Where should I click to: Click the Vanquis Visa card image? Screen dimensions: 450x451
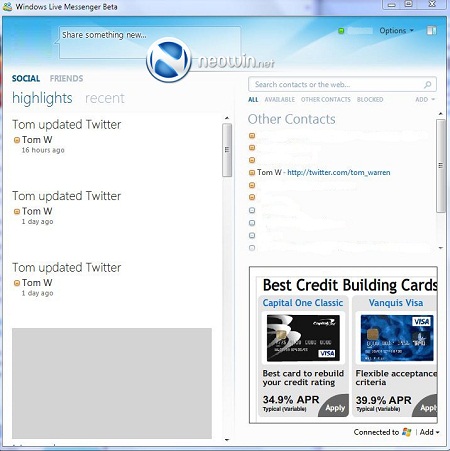click(x=397, y=338)
